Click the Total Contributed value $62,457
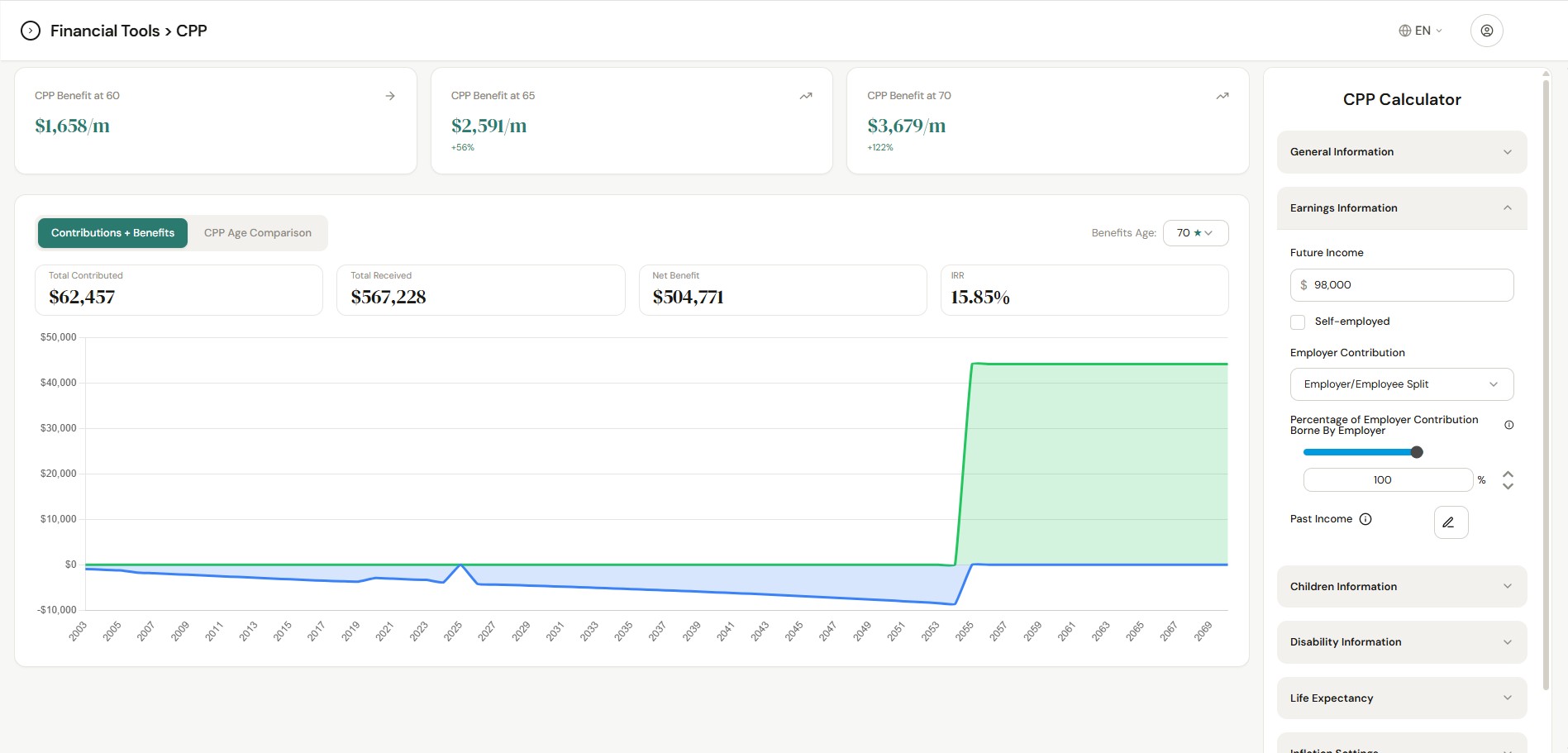 tap(82, 298)
